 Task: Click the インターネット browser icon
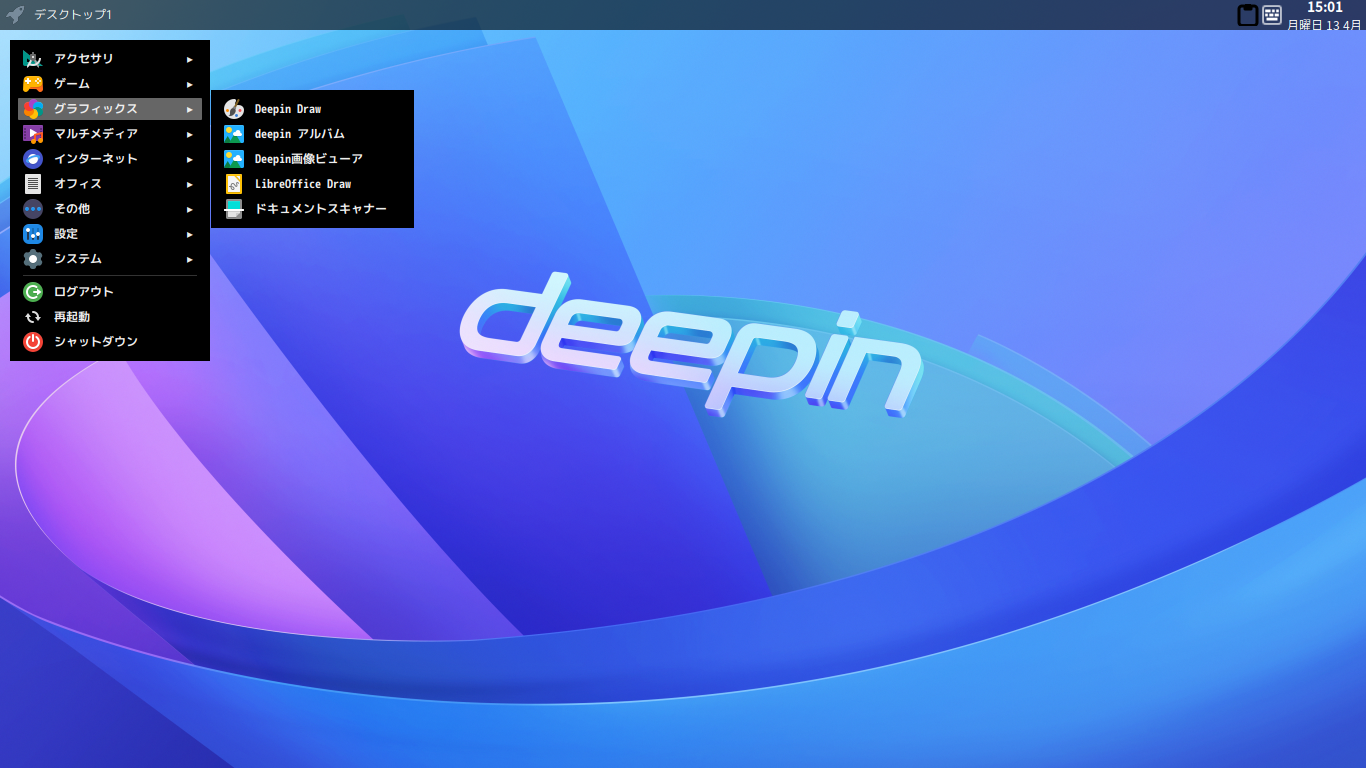33,159
